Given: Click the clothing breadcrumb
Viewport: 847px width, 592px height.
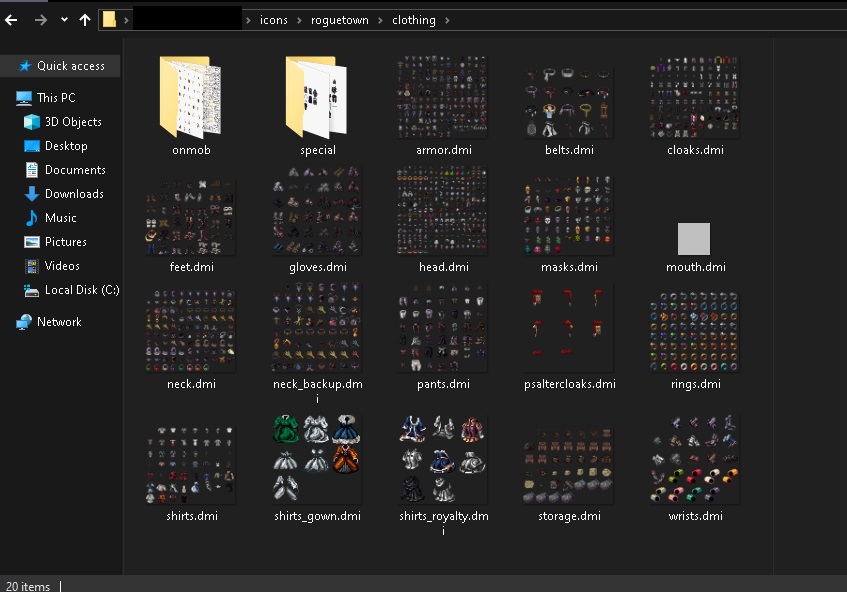Looking at the screenshot, I should click(413, 21).
